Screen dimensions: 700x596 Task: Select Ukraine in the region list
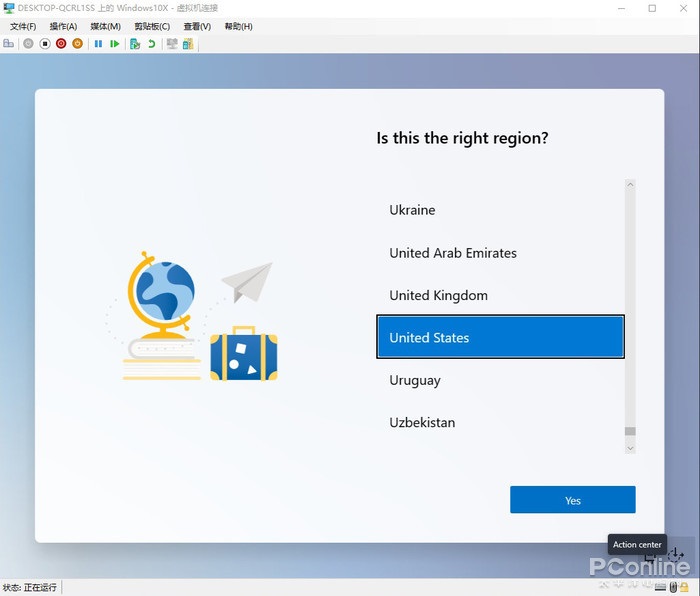(500, 210)
